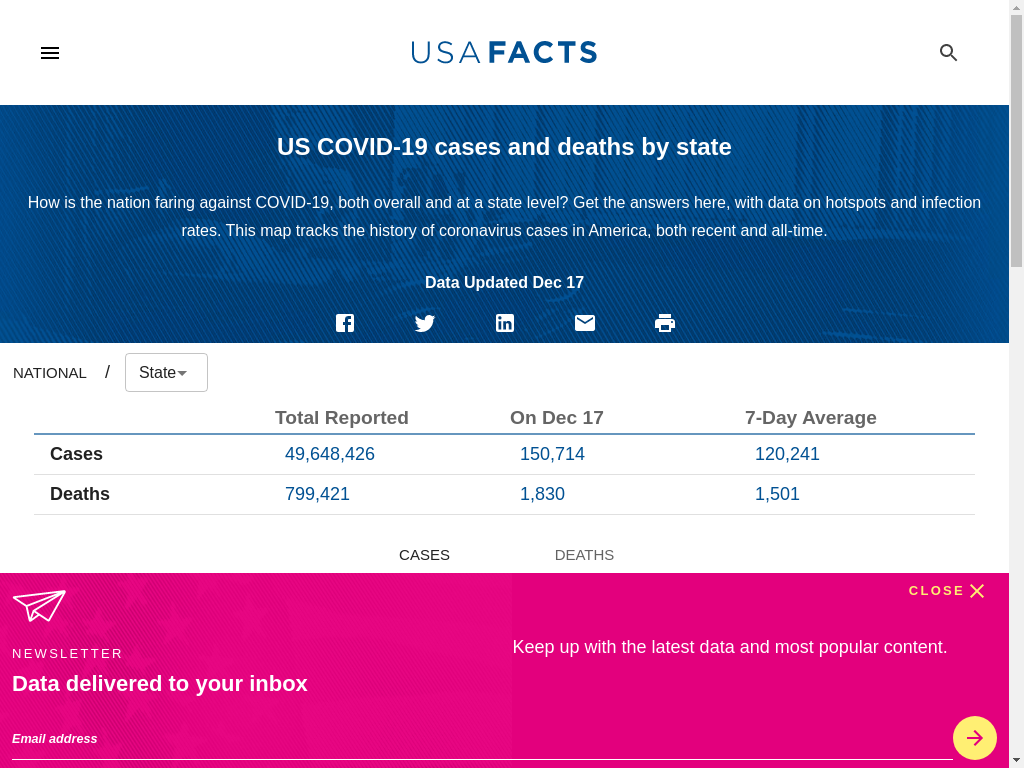1024x768 pixels.
Task: Print the page using printer icon
Action: pos(665,323)
